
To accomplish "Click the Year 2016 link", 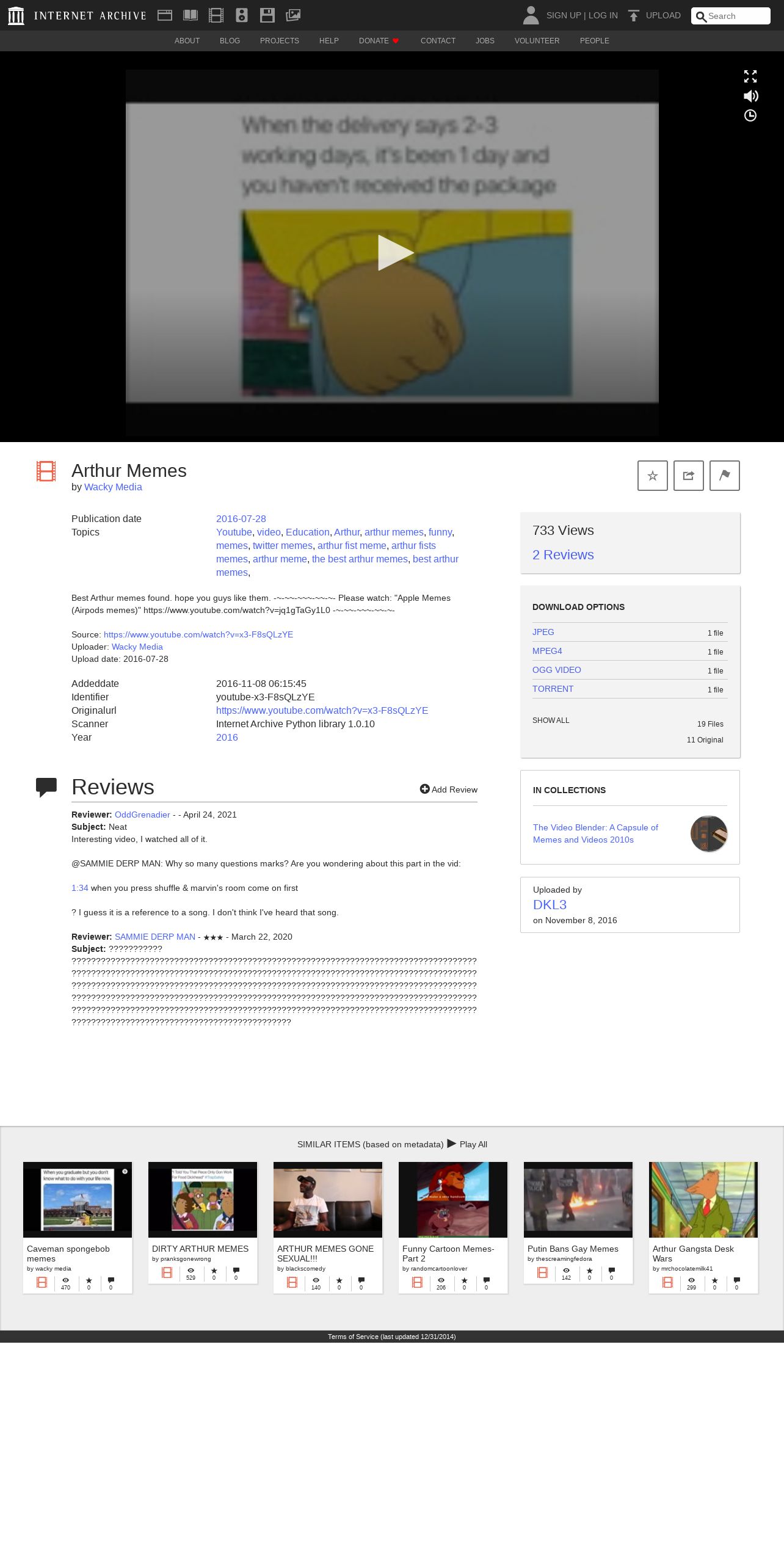I will point(227,738).
